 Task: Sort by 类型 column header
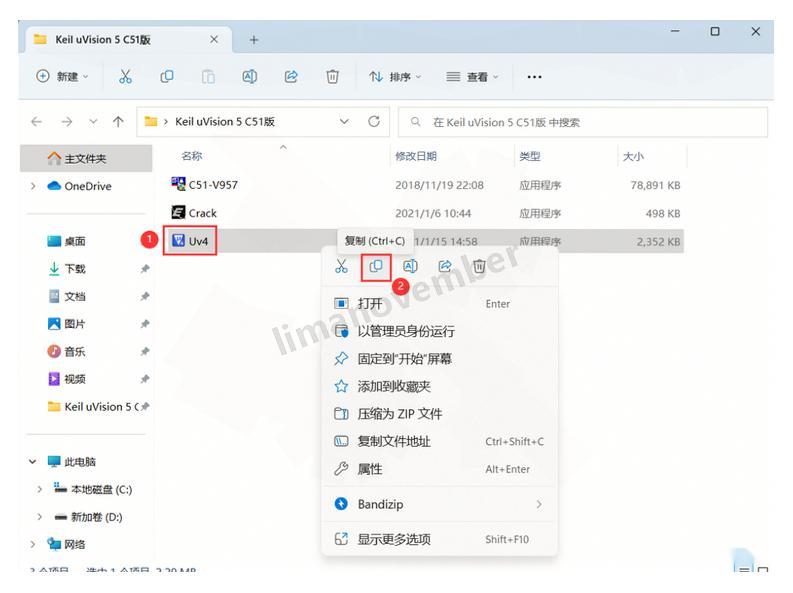pyautogui.click(x=530, y=156)
